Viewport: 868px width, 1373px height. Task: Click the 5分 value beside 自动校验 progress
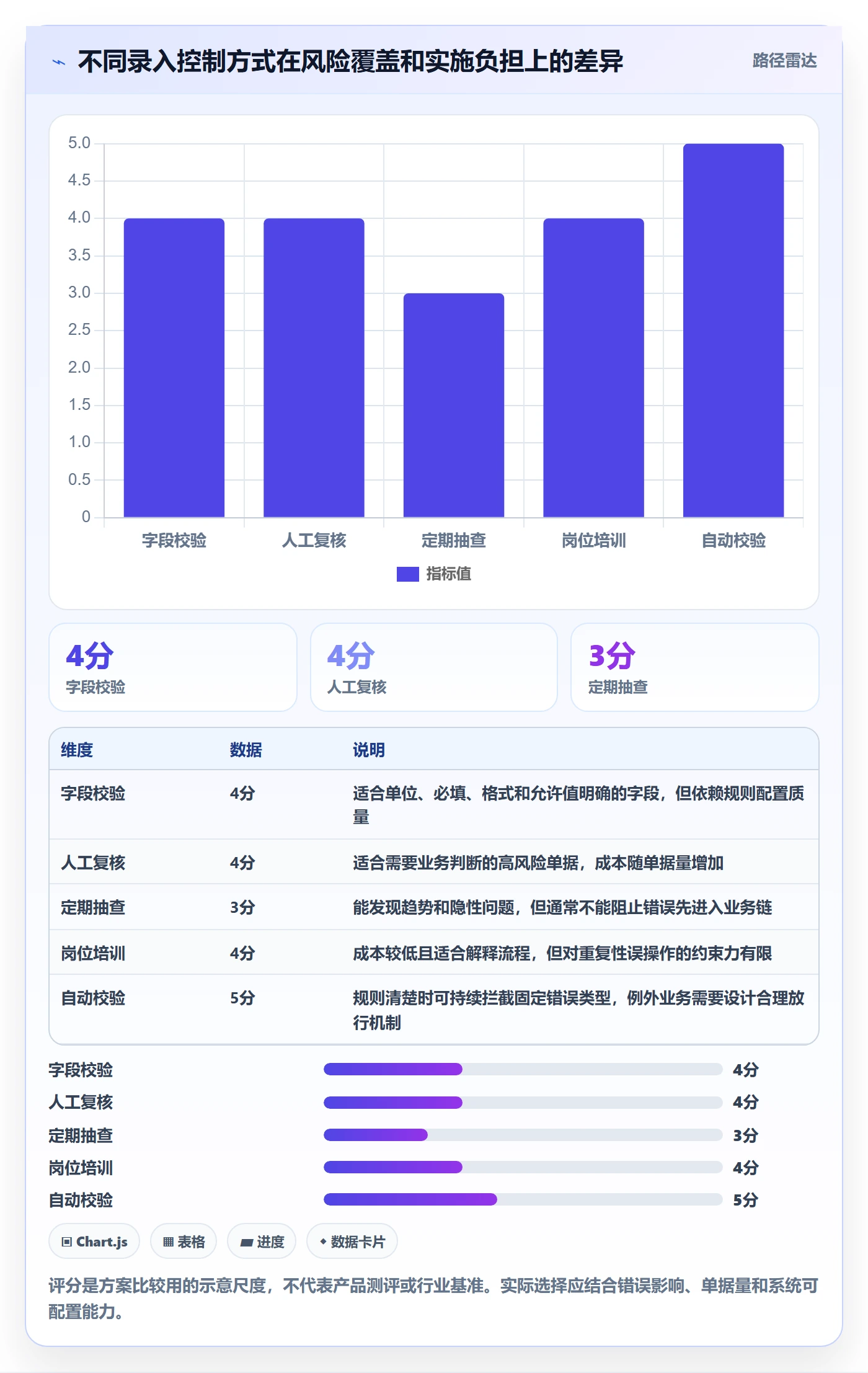746,1200
